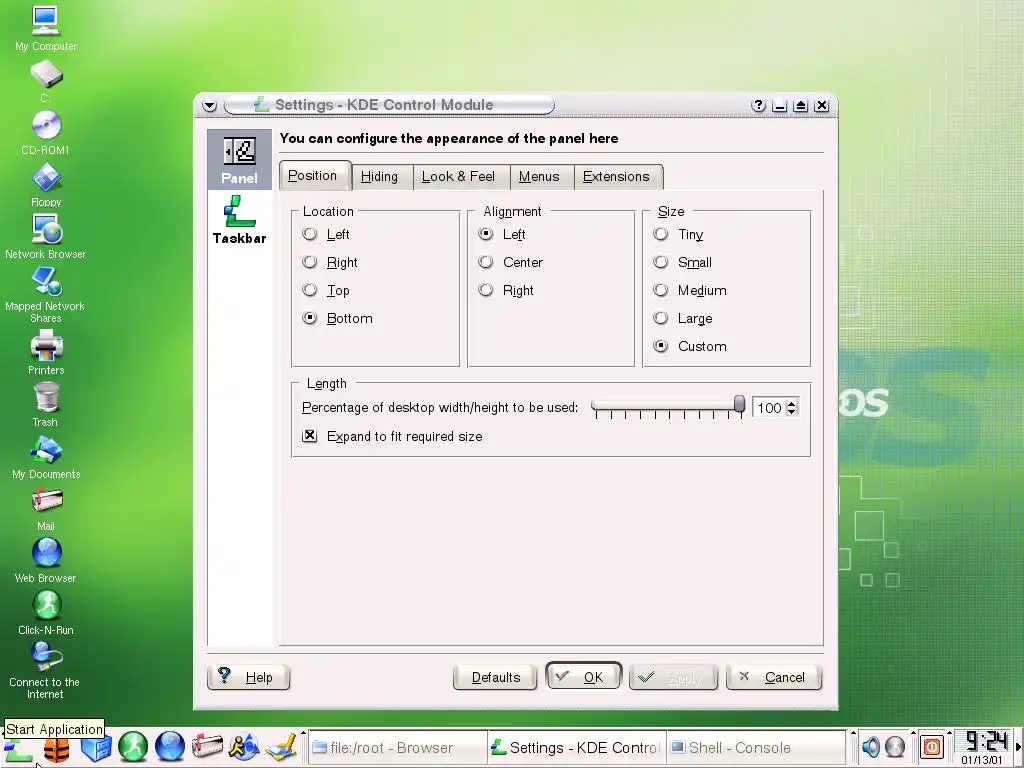Open the Floppy desktop icon
The width and height of the screenshot is (1024, 768).
click(46, 185)
